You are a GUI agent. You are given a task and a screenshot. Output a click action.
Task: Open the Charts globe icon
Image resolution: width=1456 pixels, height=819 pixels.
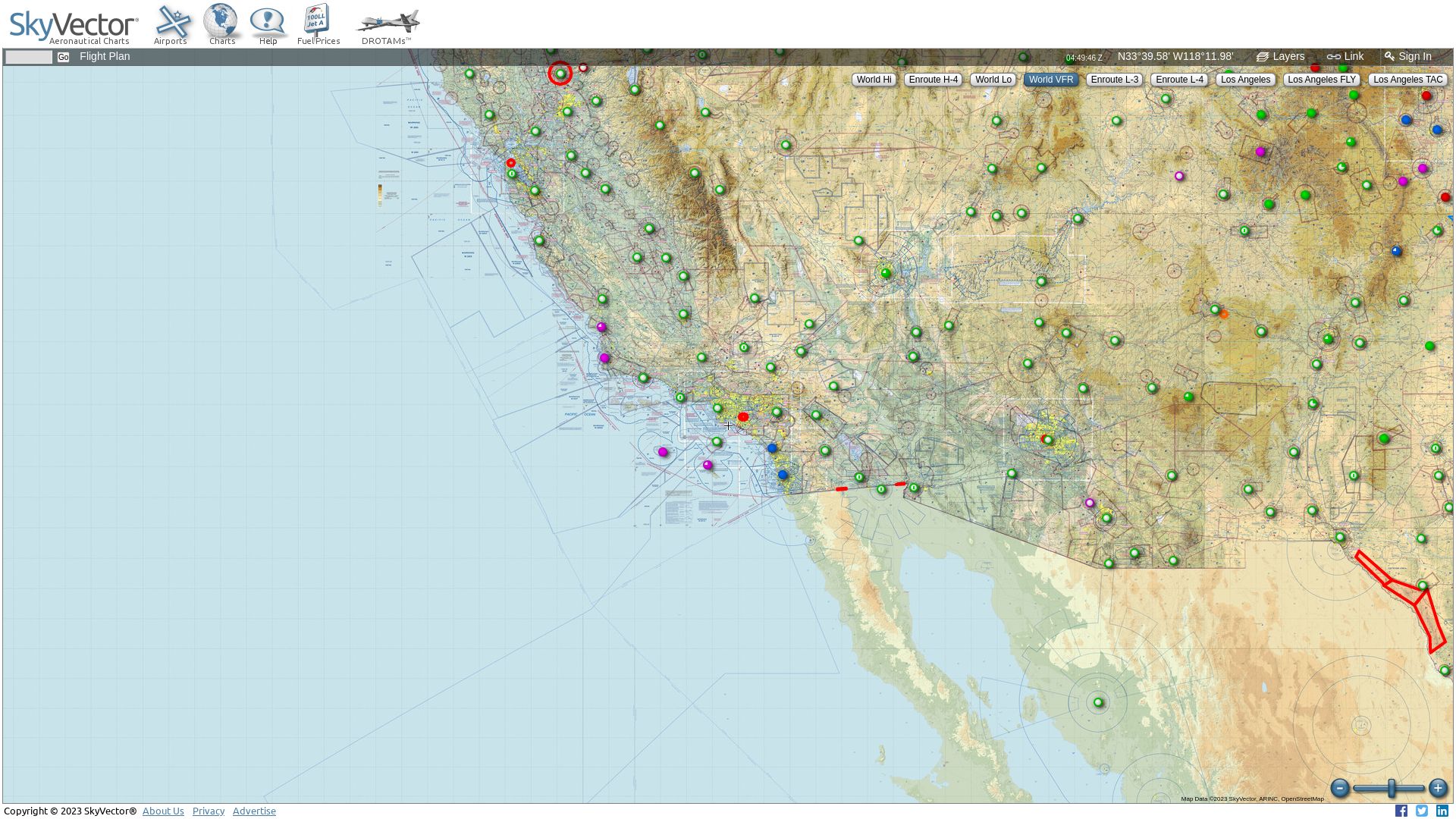click(221, 25)
